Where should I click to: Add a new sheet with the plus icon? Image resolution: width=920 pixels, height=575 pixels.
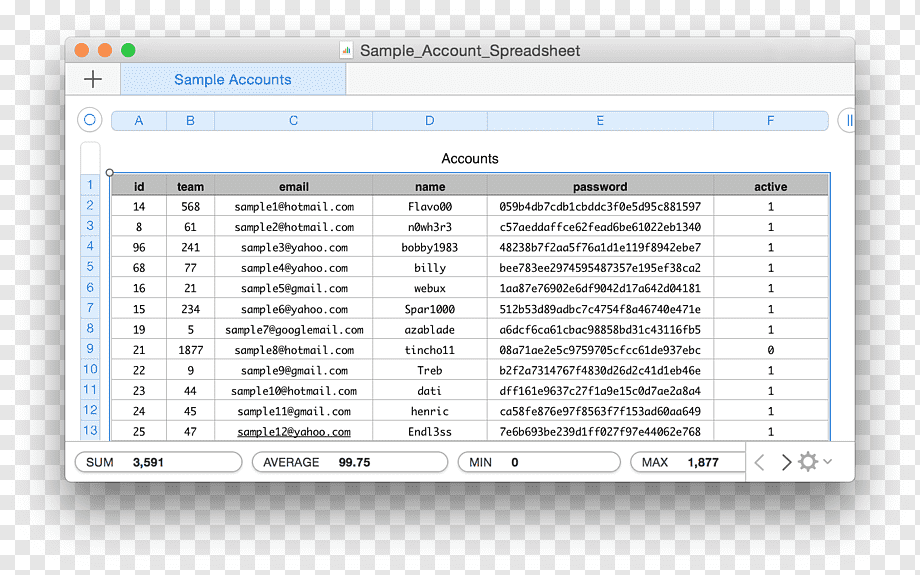(93, 79)
